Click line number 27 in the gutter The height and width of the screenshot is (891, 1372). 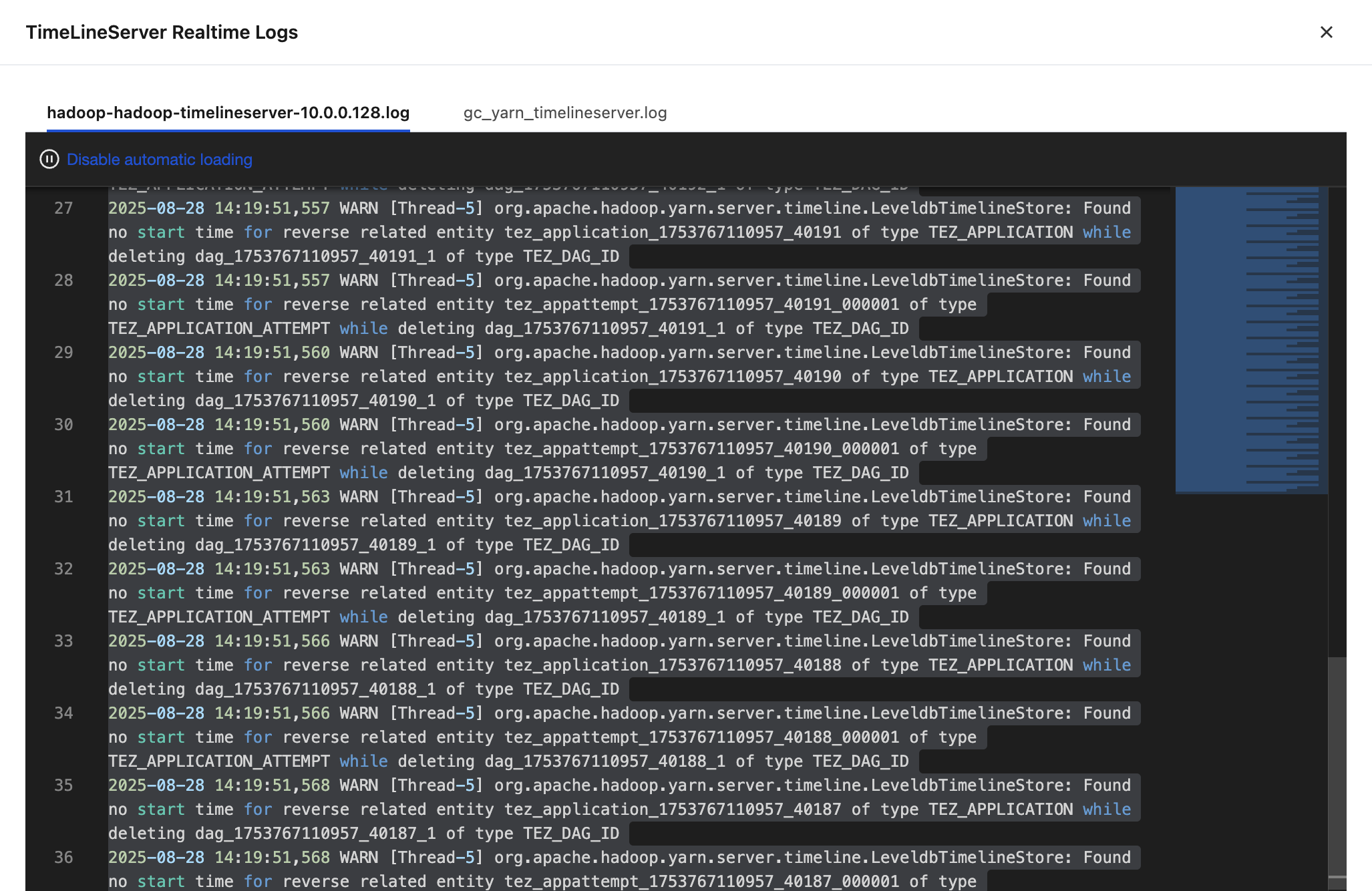pyautogui.click(x=63, y=208)
